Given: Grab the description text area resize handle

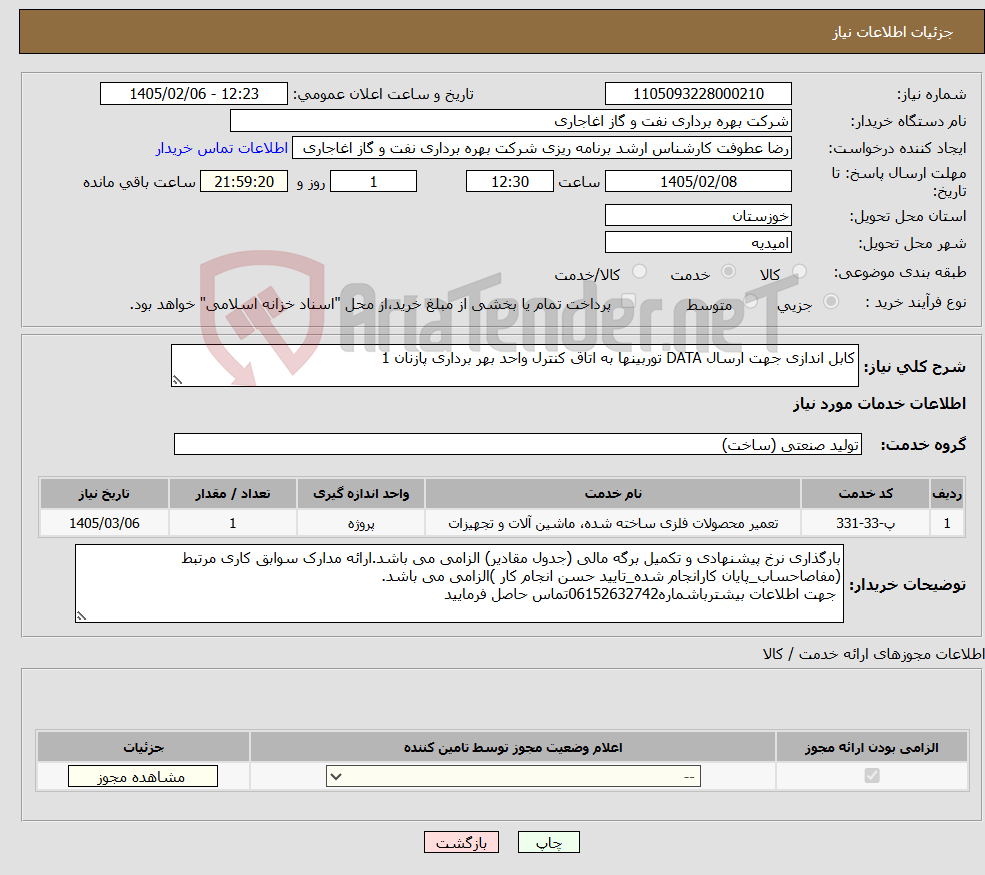Looking at the screenshot, I should tap(177, 380).
